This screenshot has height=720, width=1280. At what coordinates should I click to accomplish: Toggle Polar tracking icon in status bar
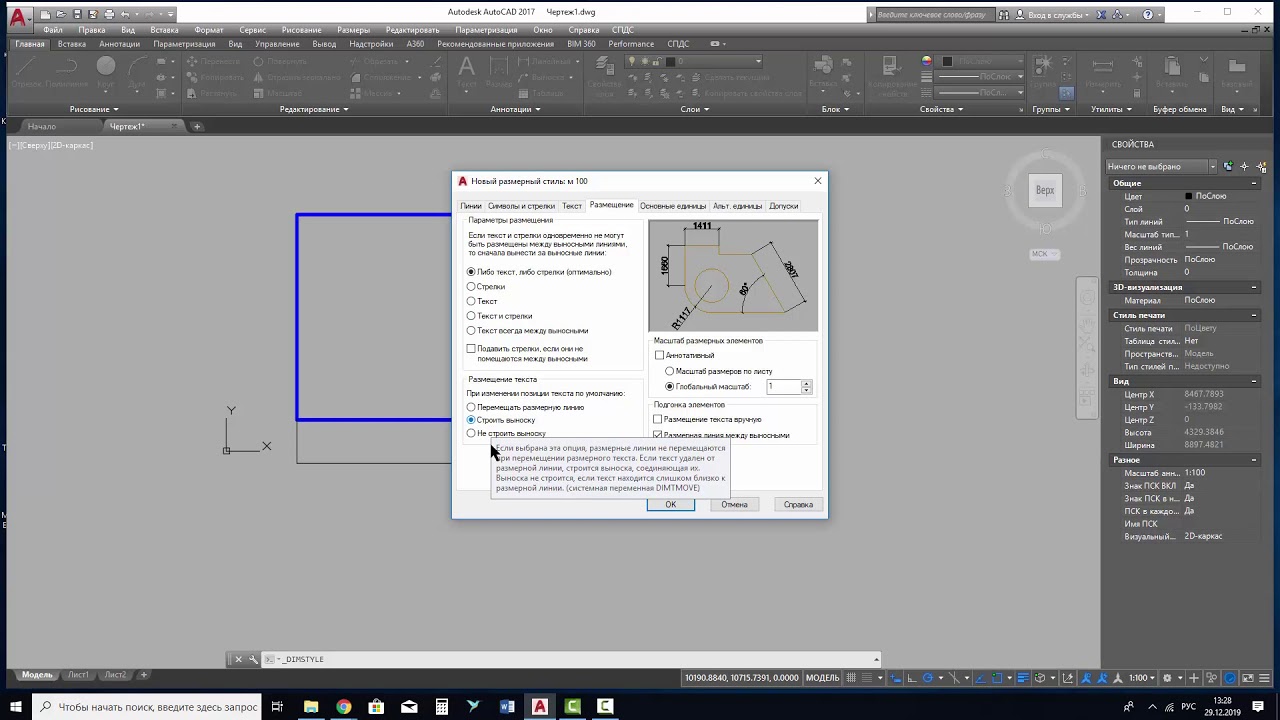point(927,678)
